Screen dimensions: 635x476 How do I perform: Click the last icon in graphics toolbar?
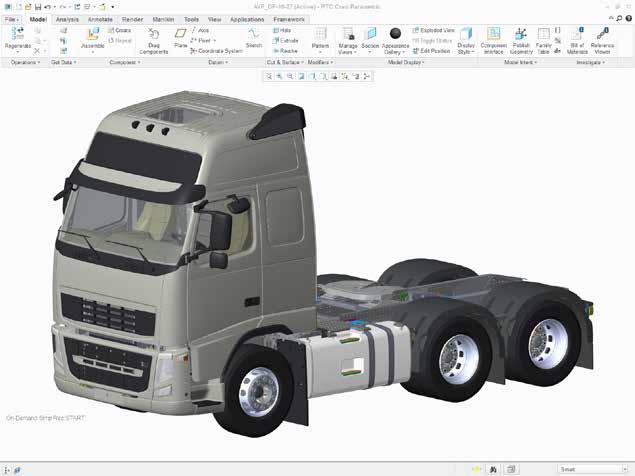367,76
